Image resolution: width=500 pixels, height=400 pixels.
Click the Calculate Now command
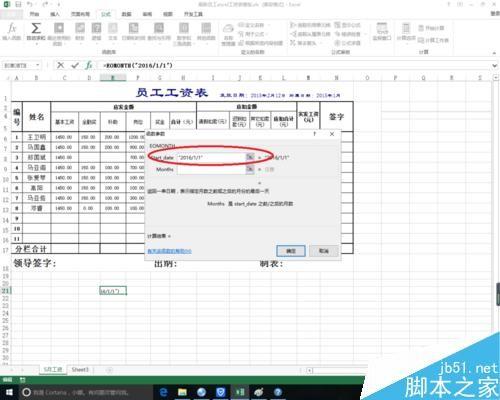431,28
